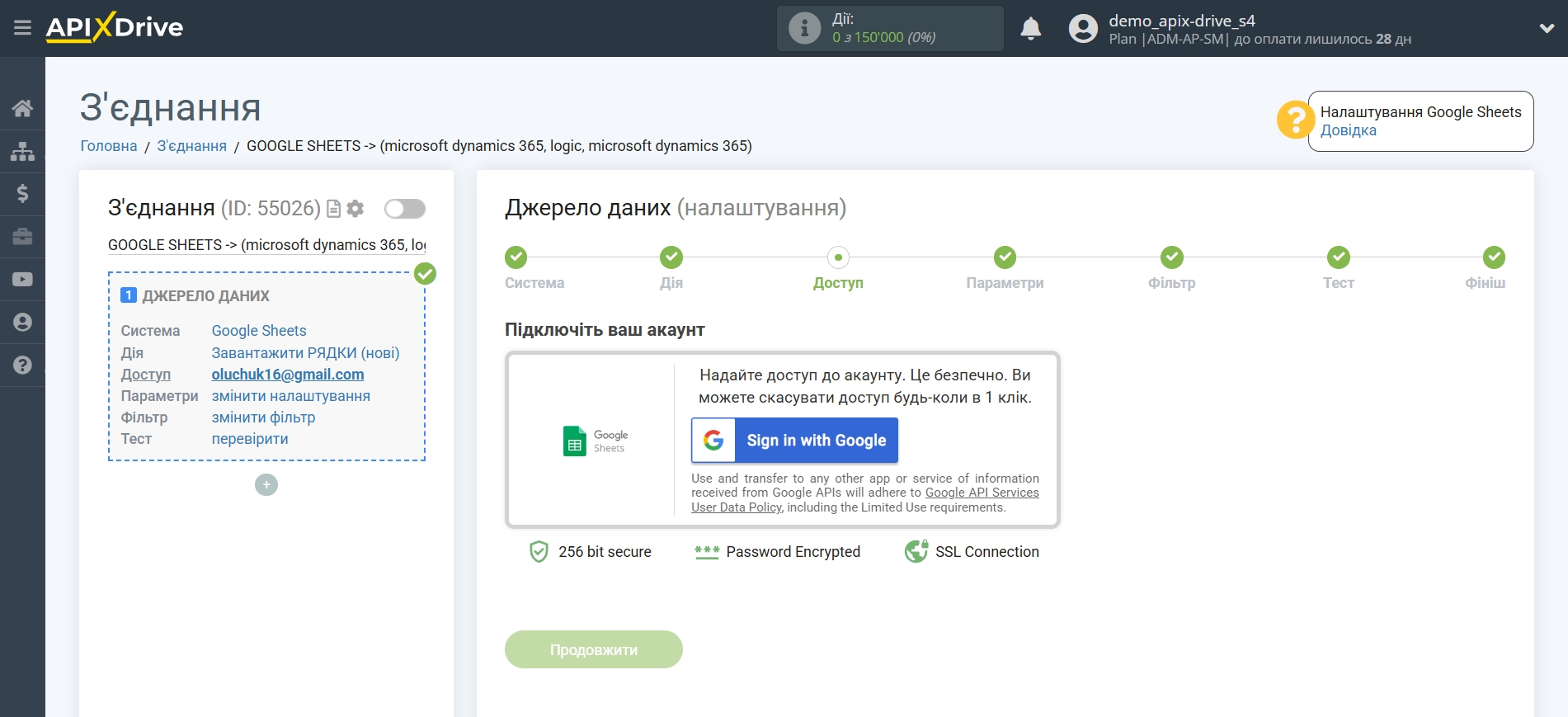The width and height of the screenshot is (1568, 717).
Task: Click Завантажити РЯДКИ (нові) link
Action: click(x=305, y=353)
